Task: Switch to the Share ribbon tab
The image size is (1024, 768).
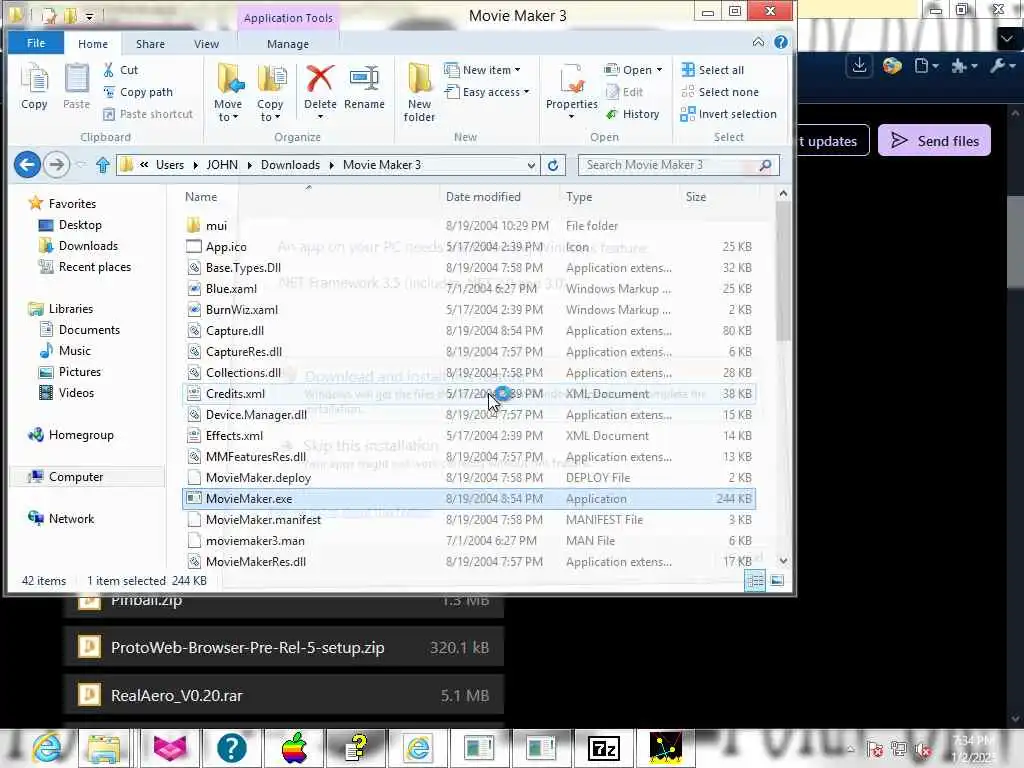Action: [x=150, y=44]
